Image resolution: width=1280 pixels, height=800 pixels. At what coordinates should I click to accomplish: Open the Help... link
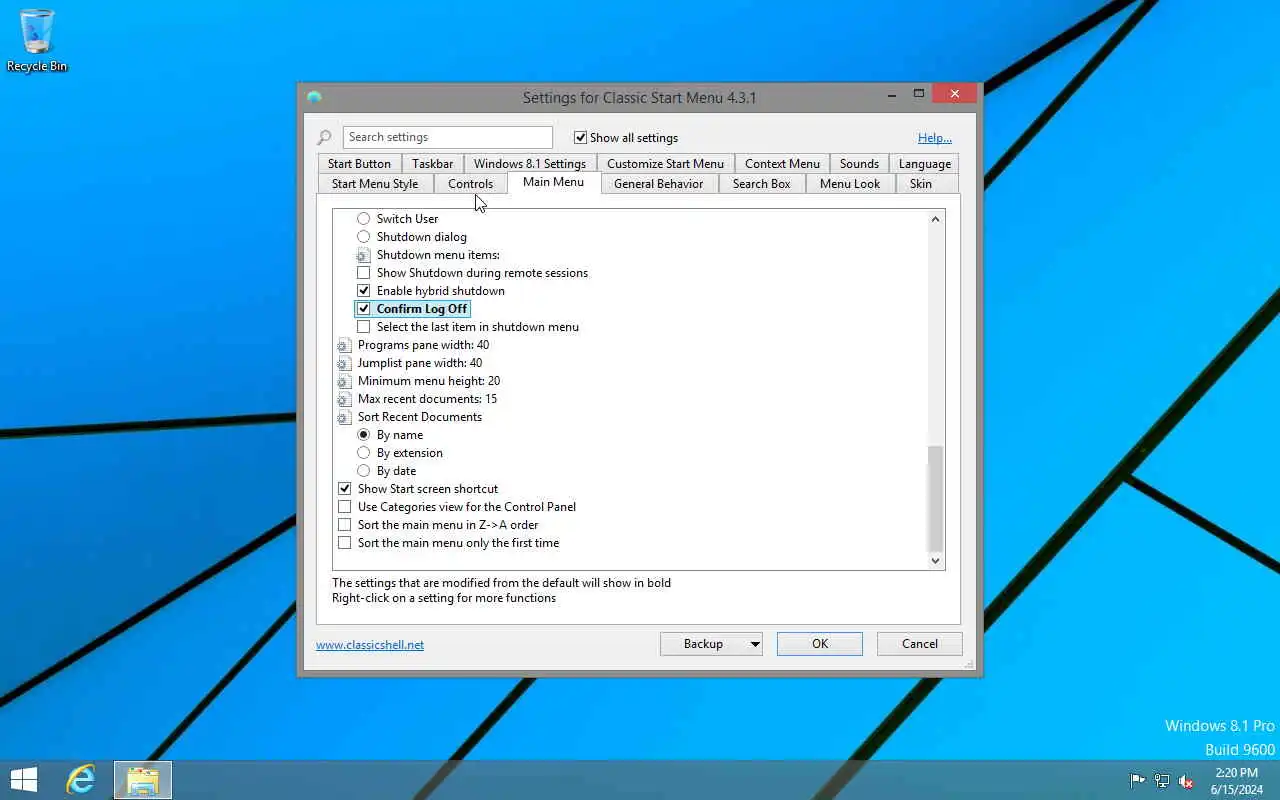click(x=935, y=138)
